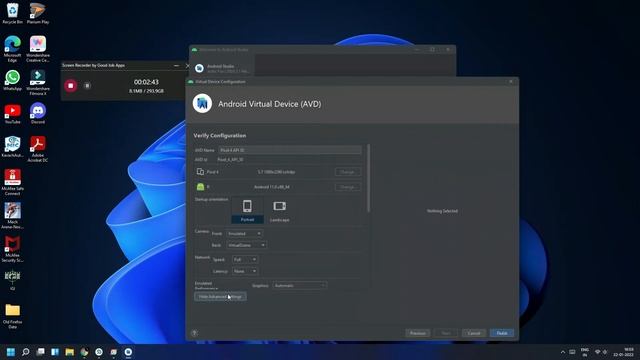Viewport: 640px width, 360px height.
Task: Open Microsoft Edge desktop icon
Action: tap(13, 49)
